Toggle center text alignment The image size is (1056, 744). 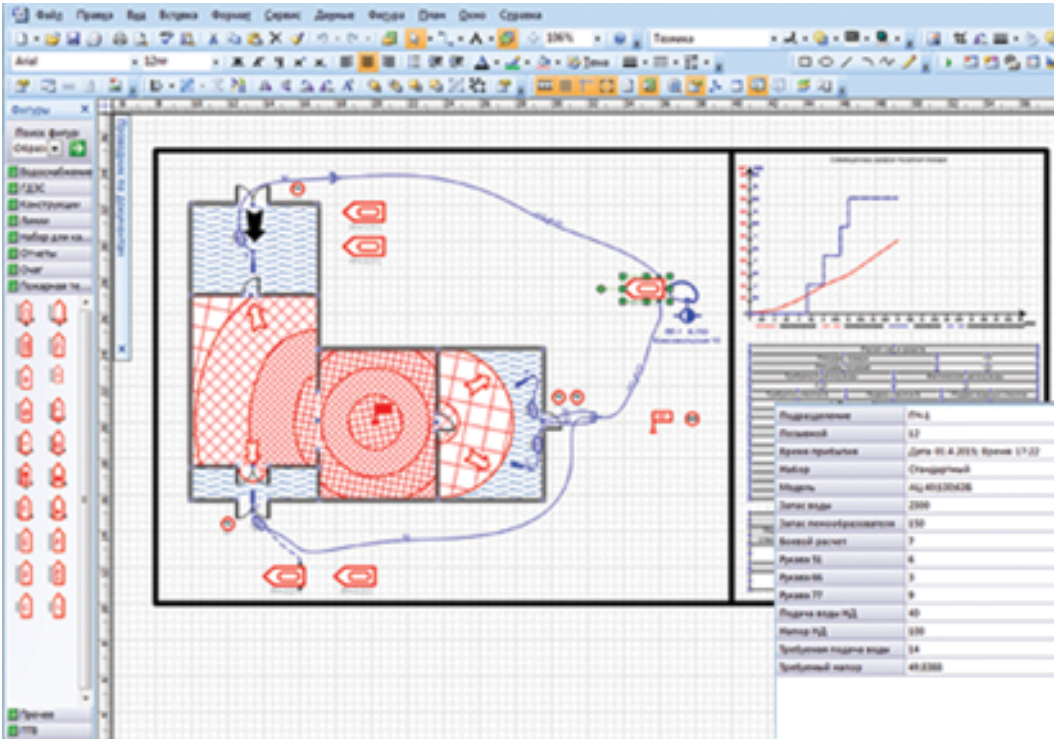[x=367, y=62]
